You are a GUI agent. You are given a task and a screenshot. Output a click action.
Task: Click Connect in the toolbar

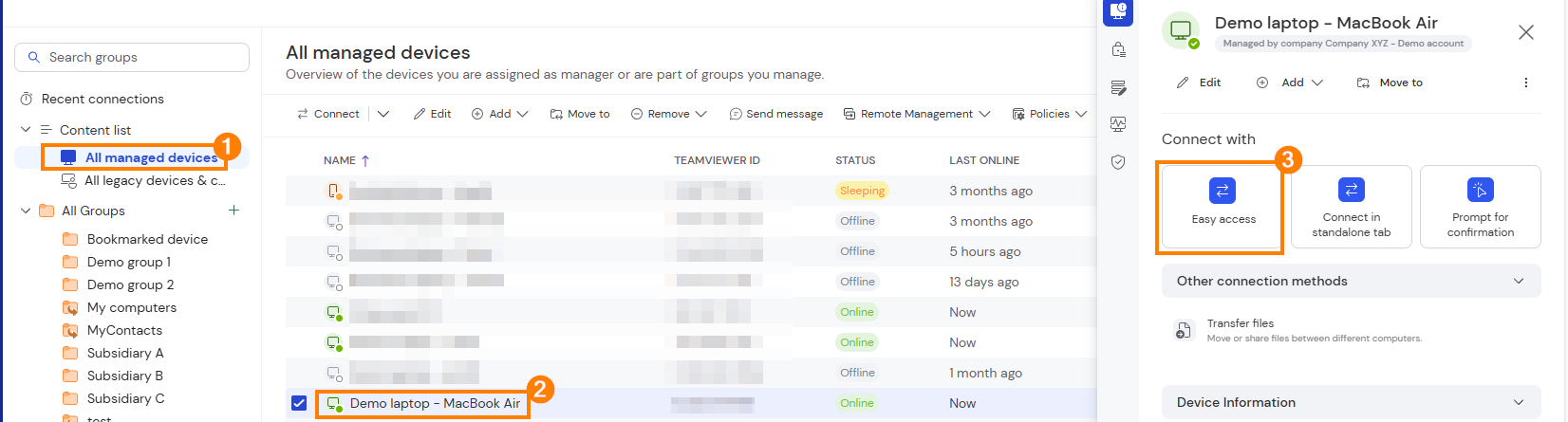(328, 114)
